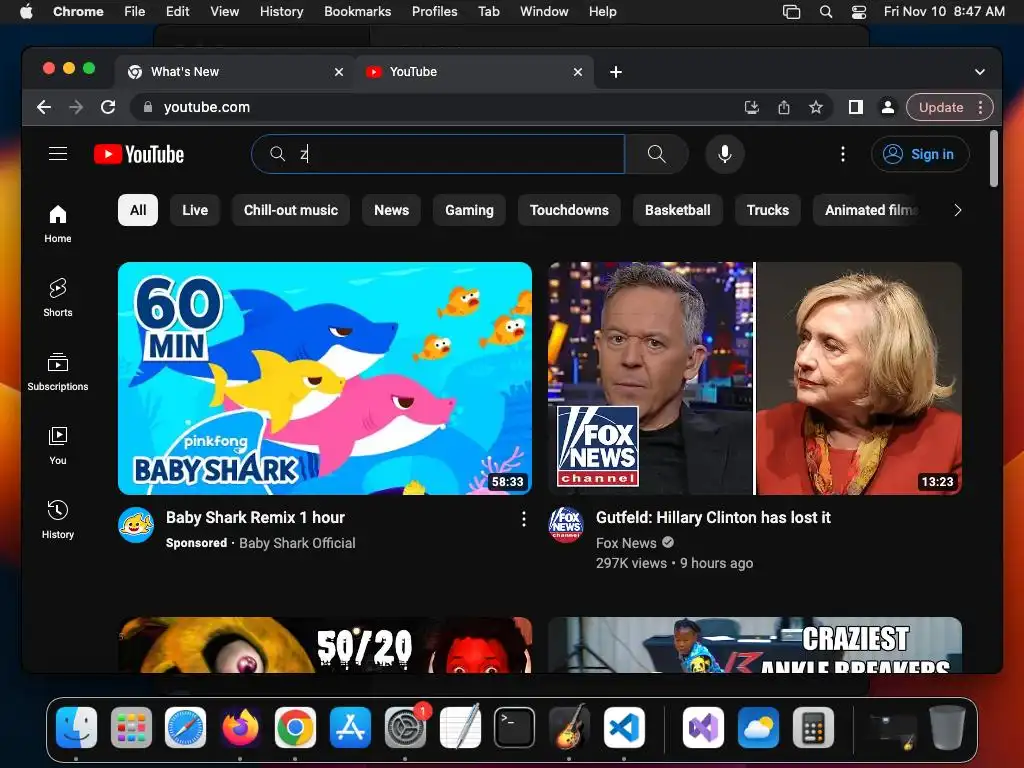
Task: Close the What's New tab
Action: tap(339, 72)
